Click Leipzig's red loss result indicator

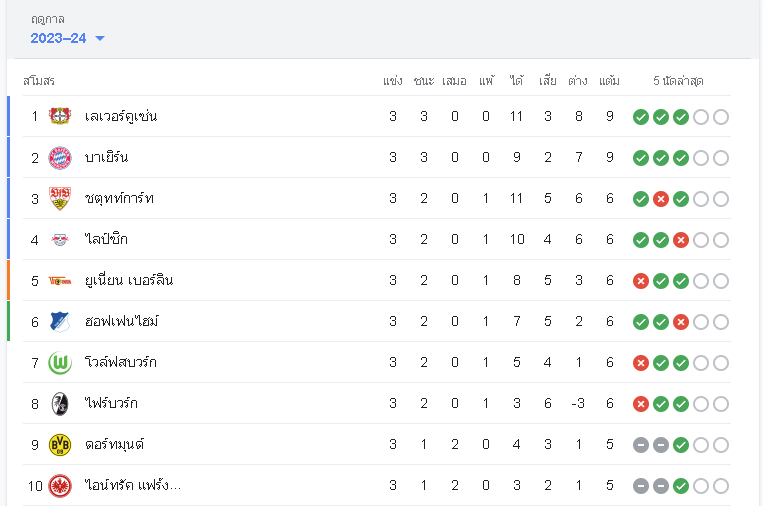(x=681, y=240)
